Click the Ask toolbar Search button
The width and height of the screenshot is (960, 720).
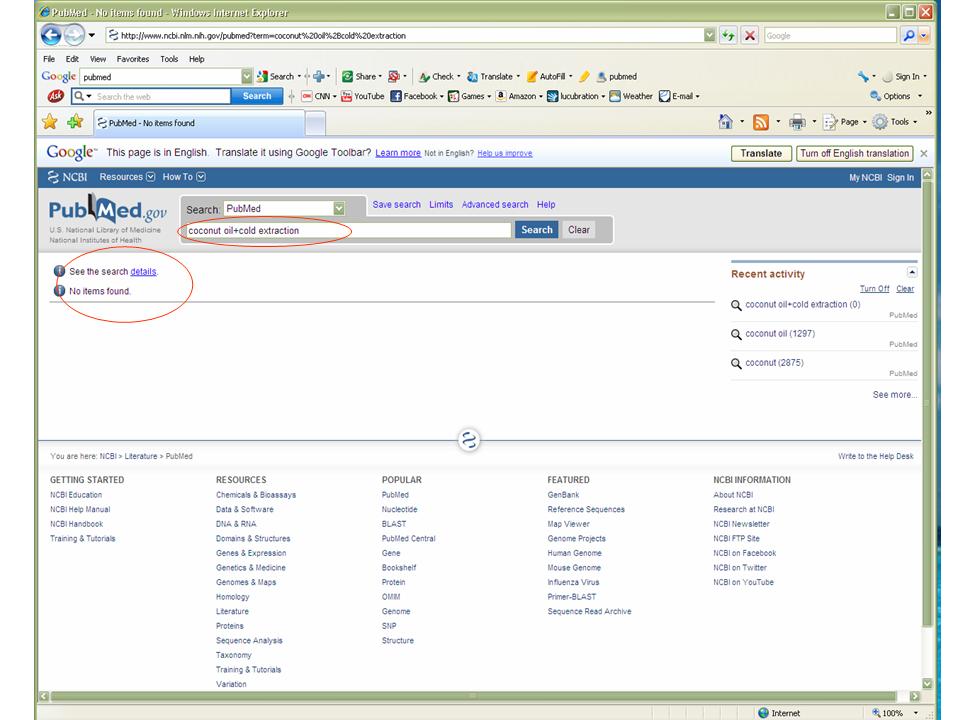[x=257, y=96]
